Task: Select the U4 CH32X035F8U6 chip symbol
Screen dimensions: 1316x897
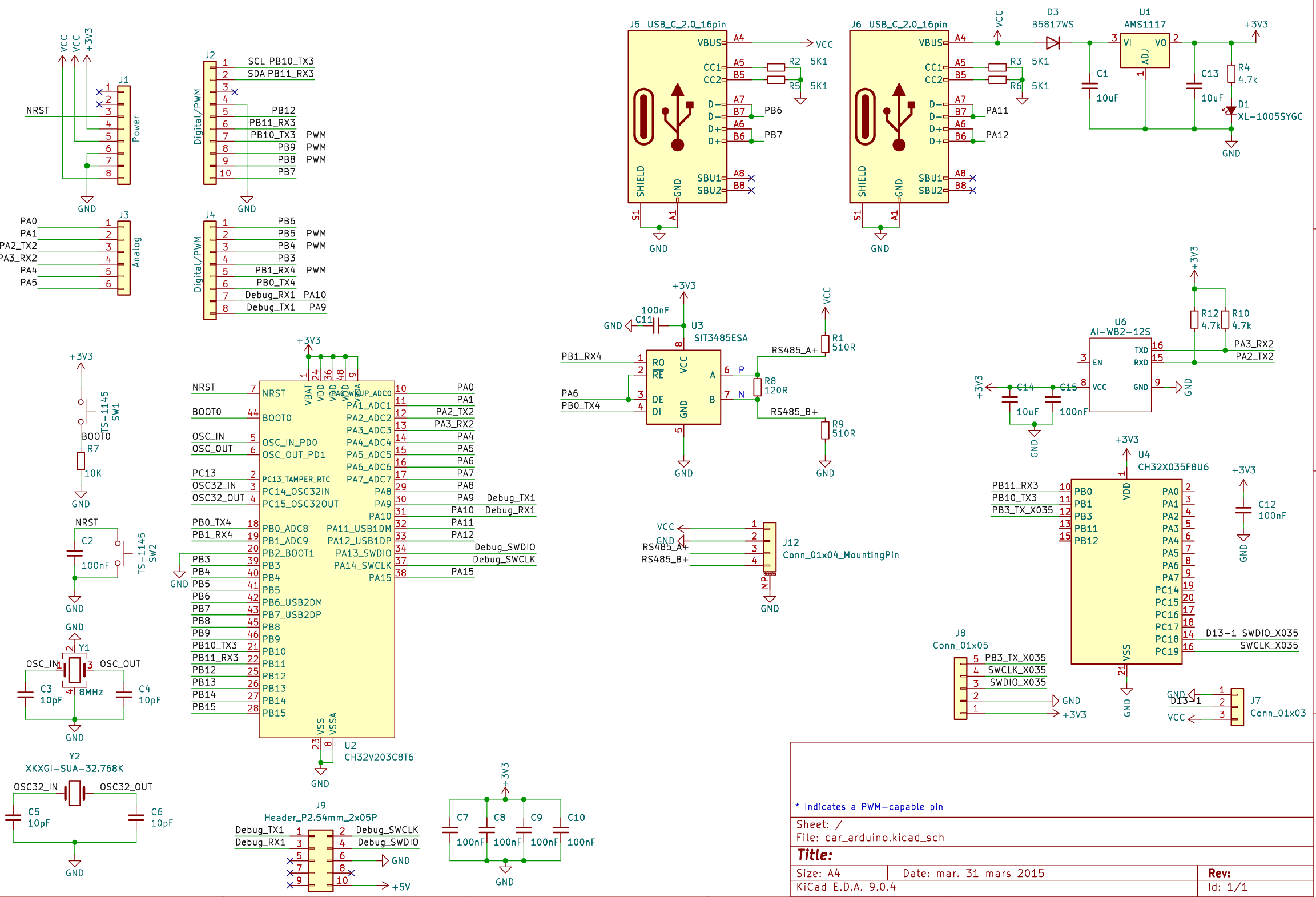Action: [1126, 572]
